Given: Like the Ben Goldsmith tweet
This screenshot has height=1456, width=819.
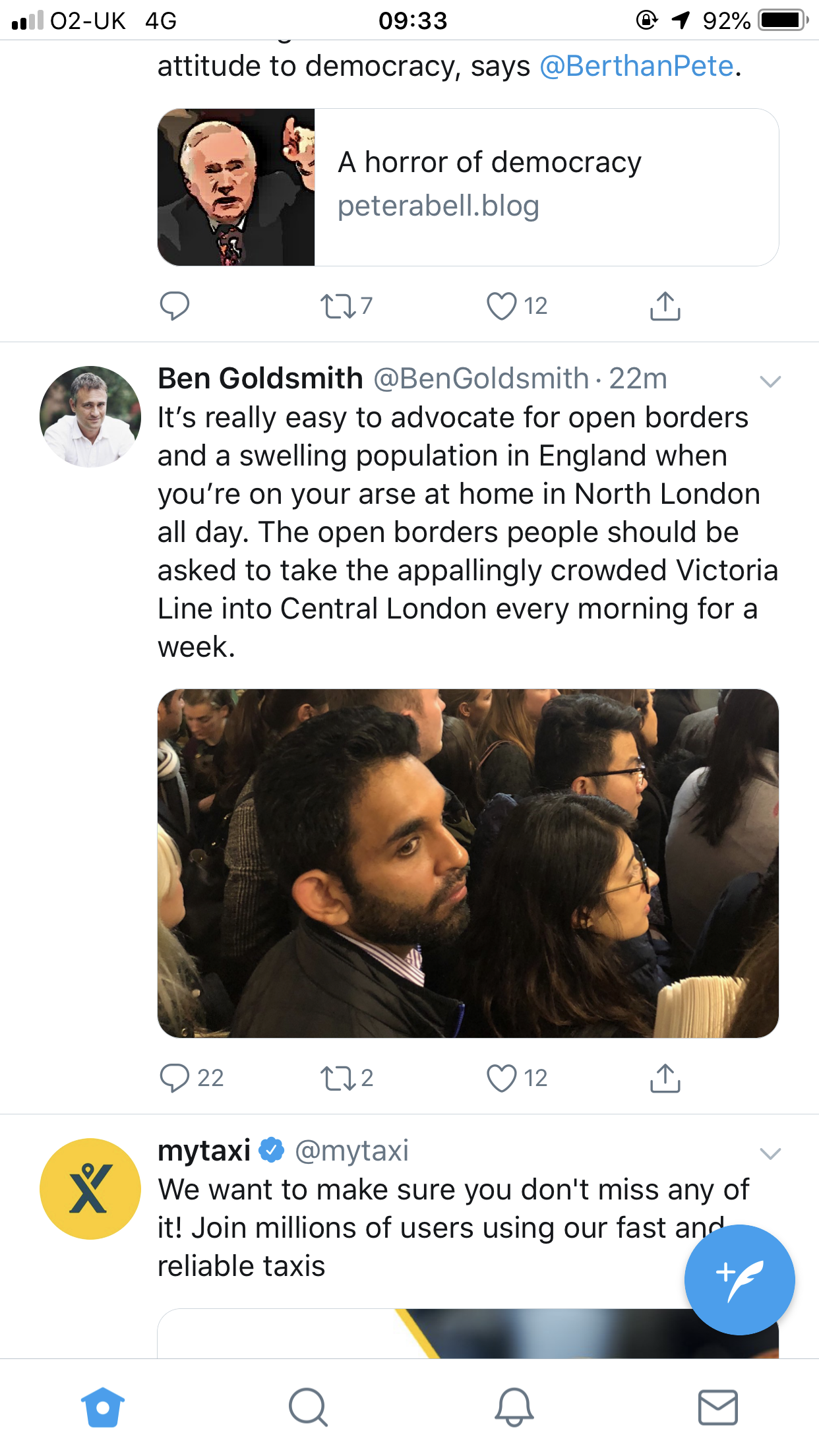Looking at the screenshot, I should (501, 1077).
